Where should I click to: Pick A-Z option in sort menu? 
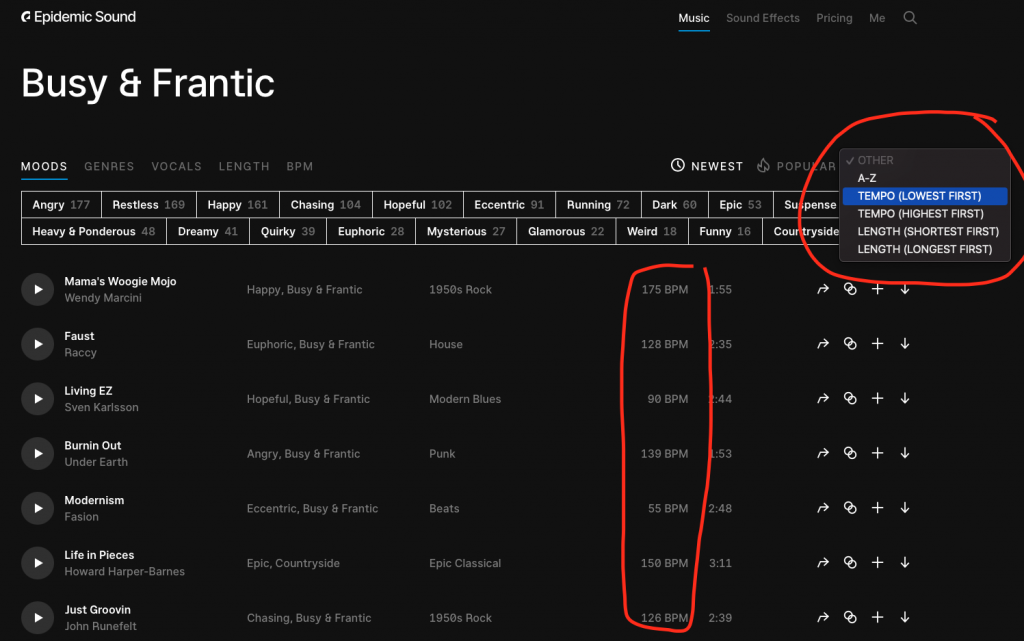tap(867, 178)
